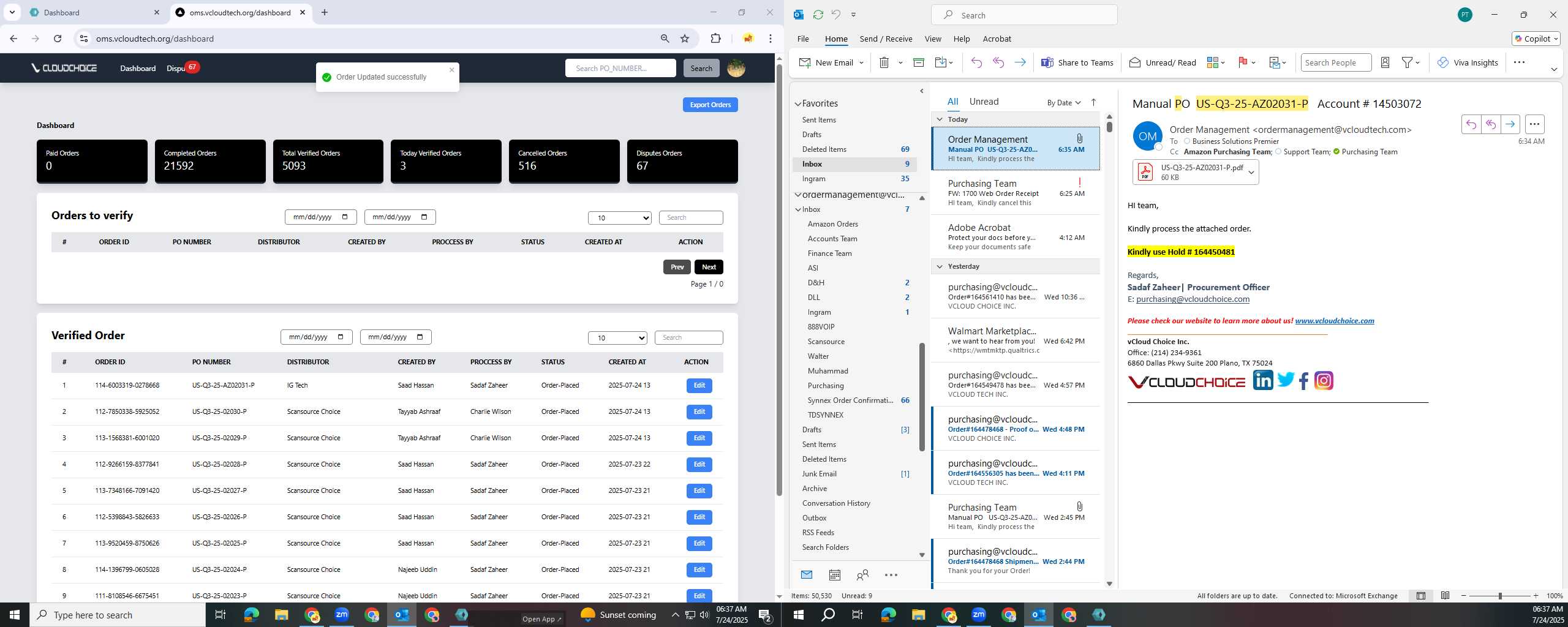The height and width of the screenshot is (627, 1568).
Task: Bookmark the page with the star icon
Action: coord(685,39)
